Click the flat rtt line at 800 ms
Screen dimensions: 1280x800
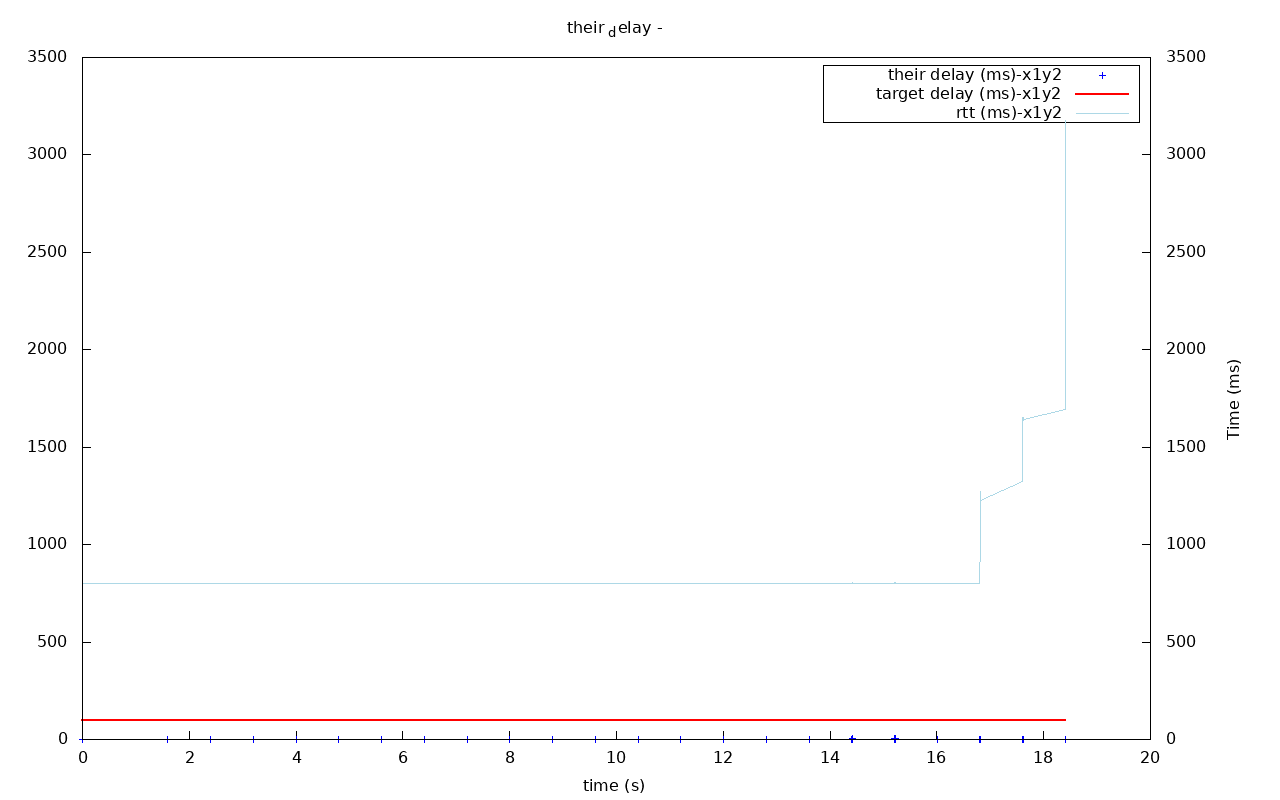[530, 583]
